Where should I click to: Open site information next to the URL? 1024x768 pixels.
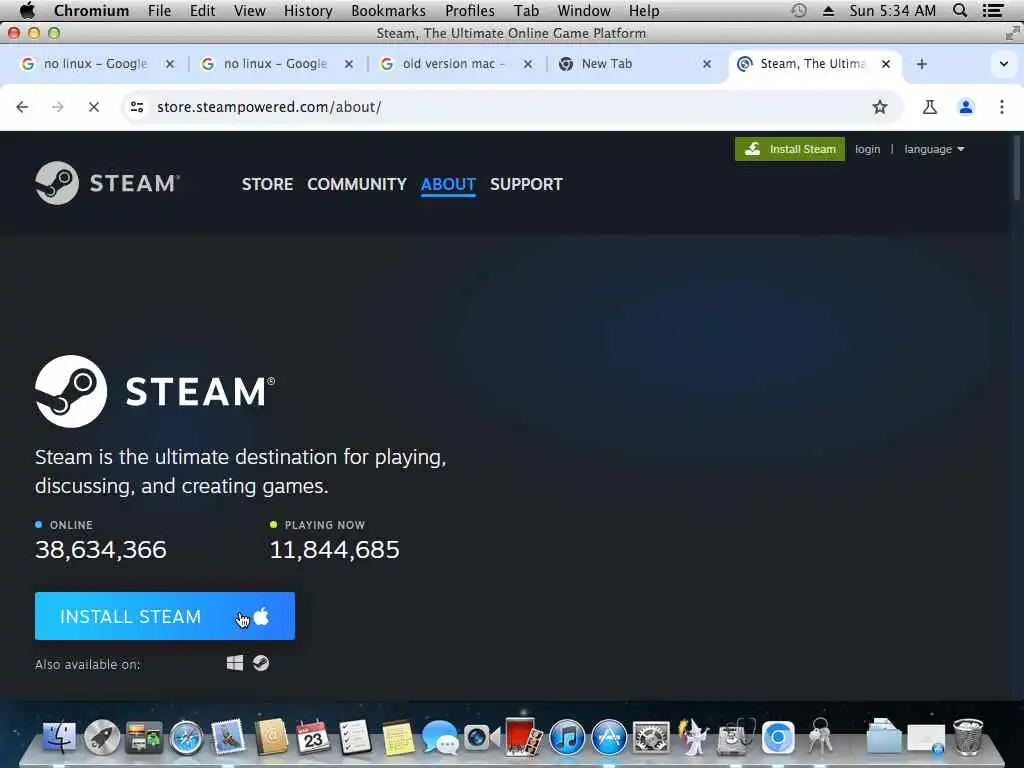(x=136, y=106)
